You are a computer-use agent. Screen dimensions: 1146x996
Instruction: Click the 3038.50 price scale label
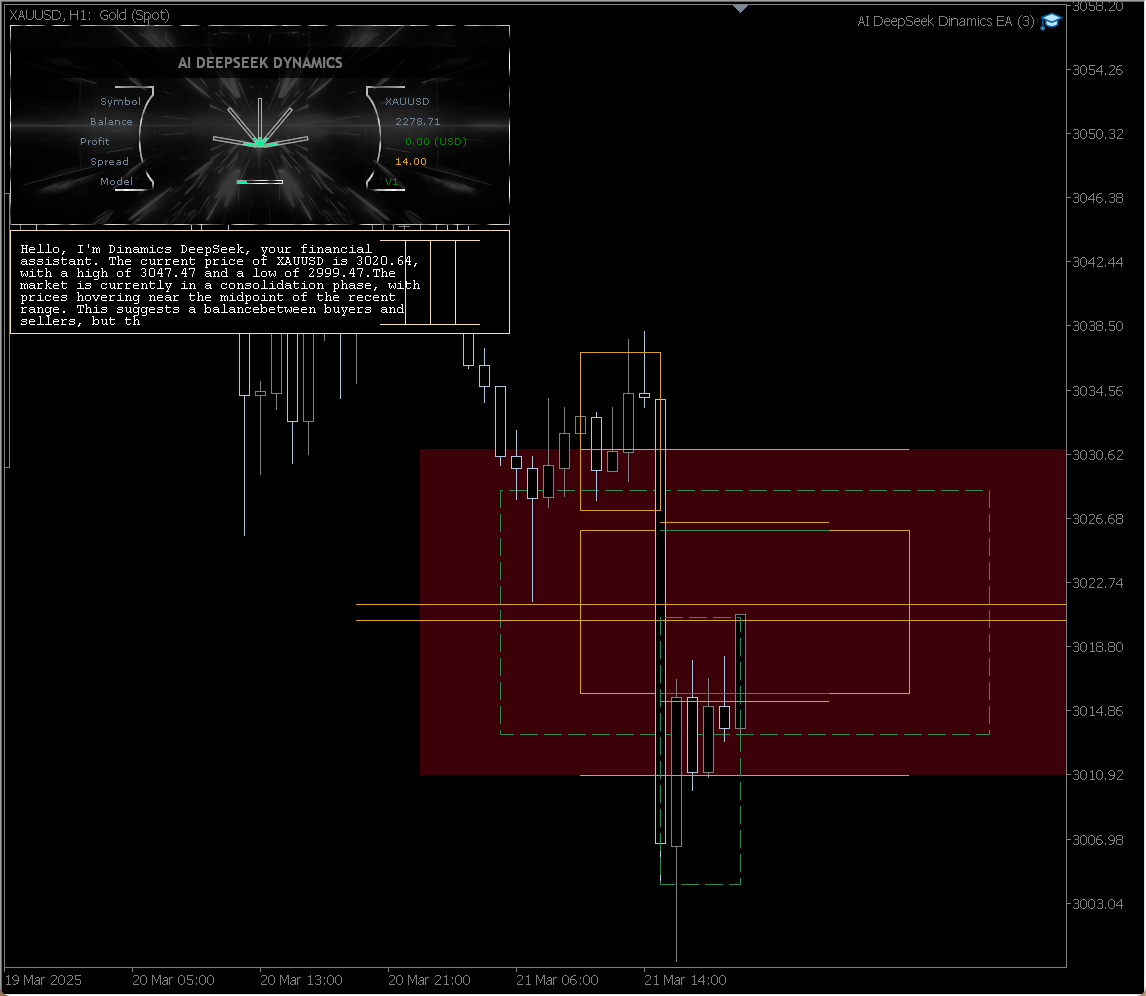click(1098, 326)
